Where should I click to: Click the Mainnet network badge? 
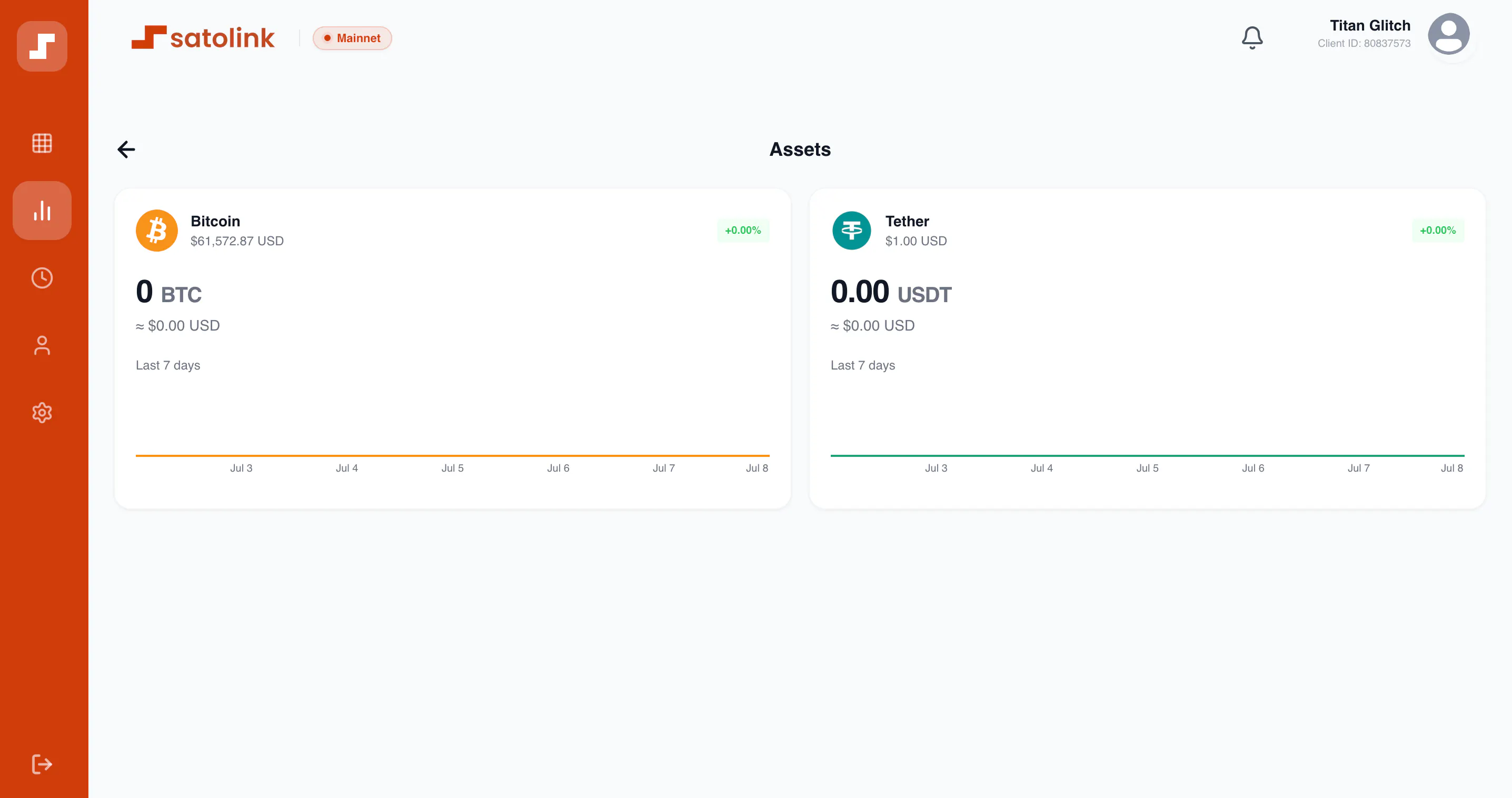point(352,38)
